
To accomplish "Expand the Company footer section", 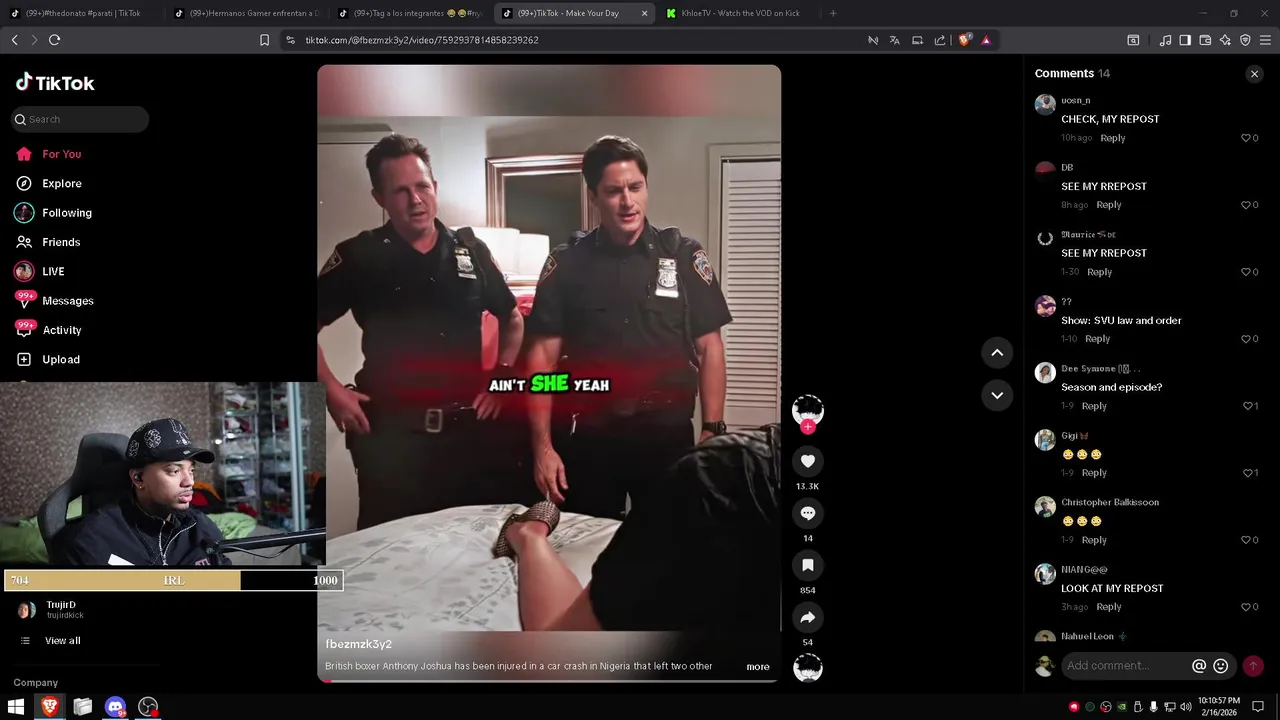I will [x=35, y=683].
